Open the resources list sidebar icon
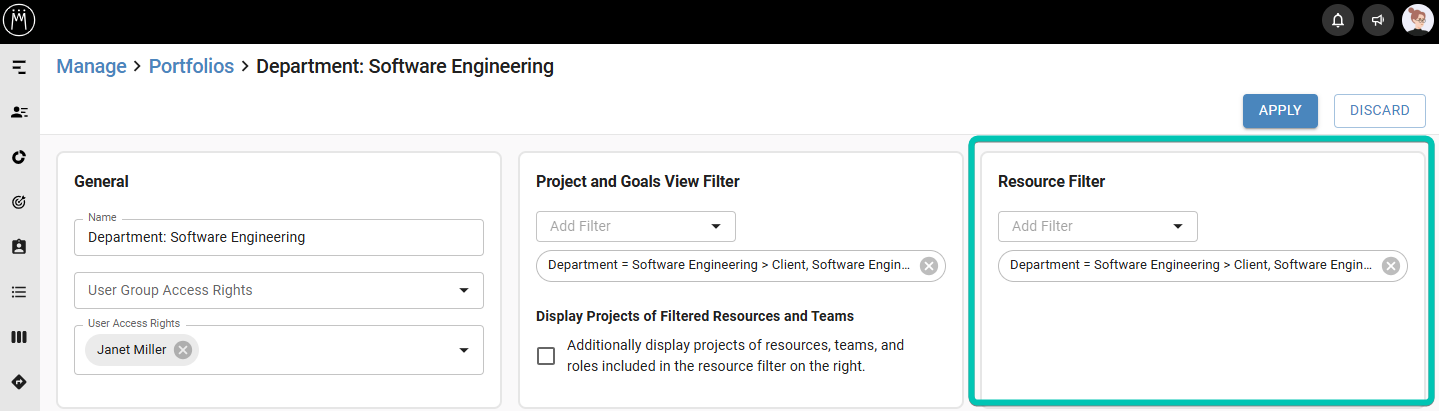Screen dimensions: 1439x411 (x=19, y=112)
